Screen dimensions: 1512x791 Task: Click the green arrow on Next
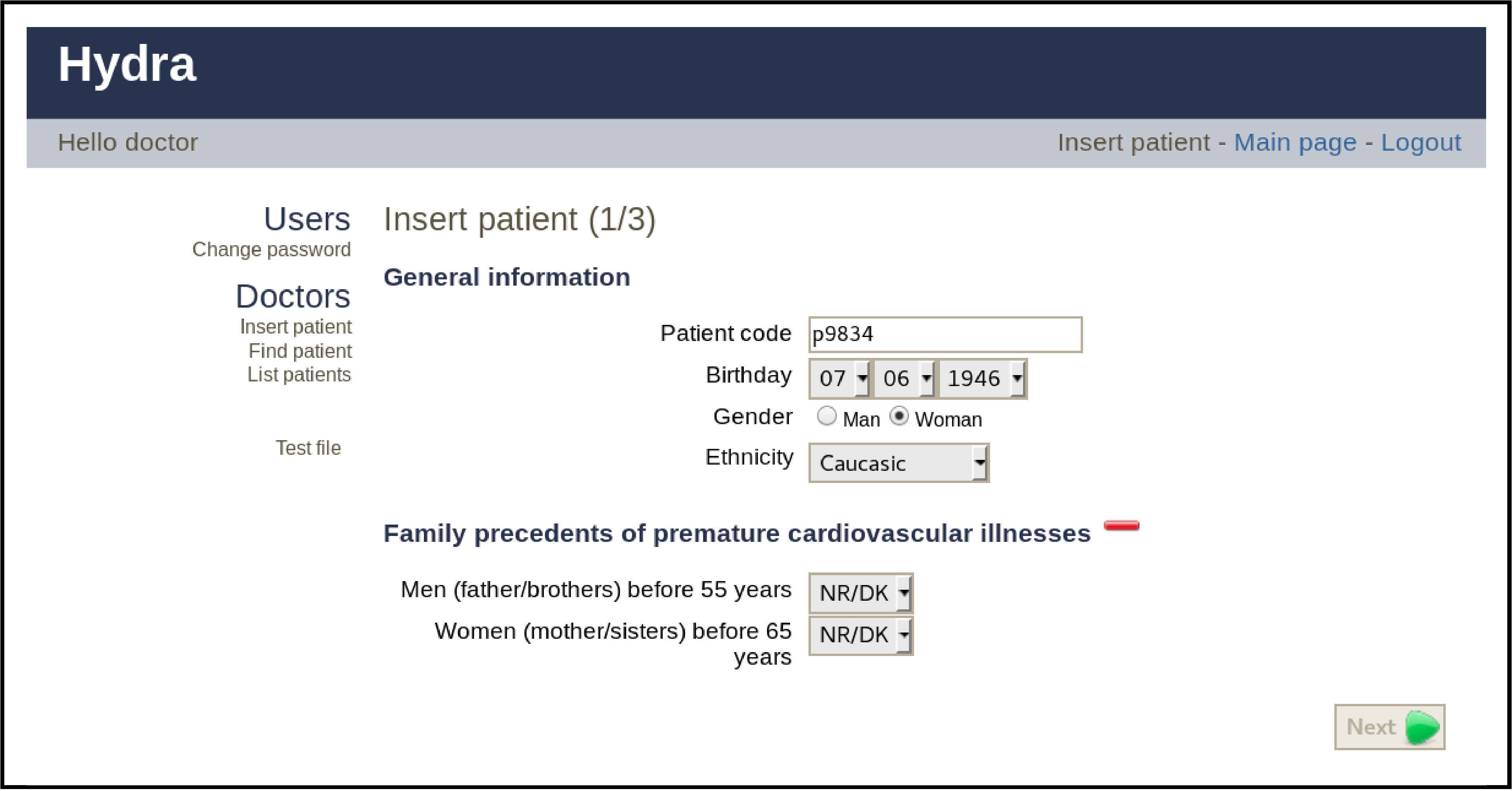[1422, 727]
